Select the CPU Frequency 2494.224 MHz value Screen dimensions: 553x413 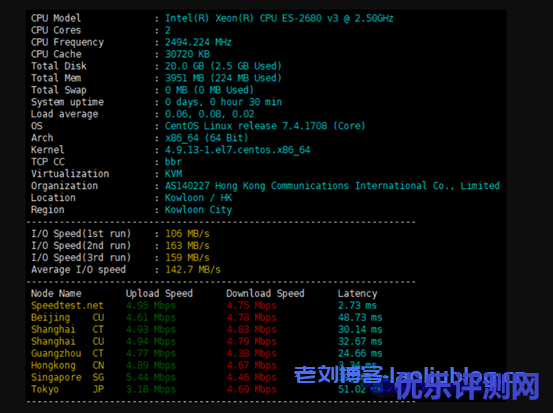point(198,42)
